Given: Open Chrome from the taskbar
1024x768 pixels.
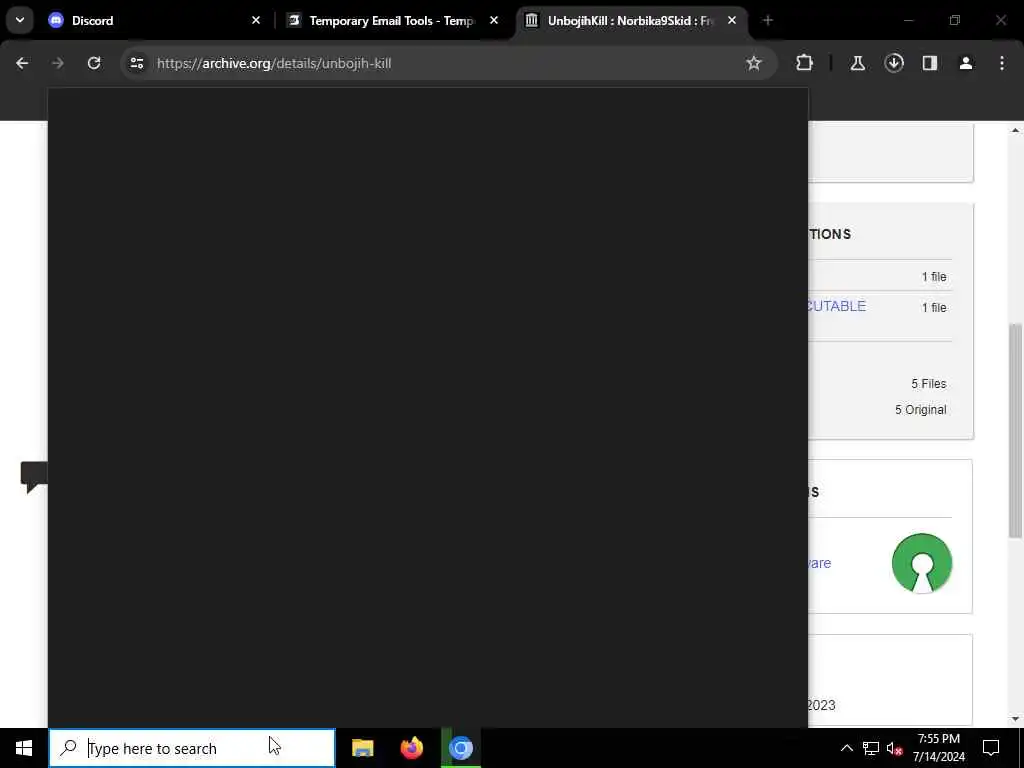Looking at the screenshot, I should point(460,748).
